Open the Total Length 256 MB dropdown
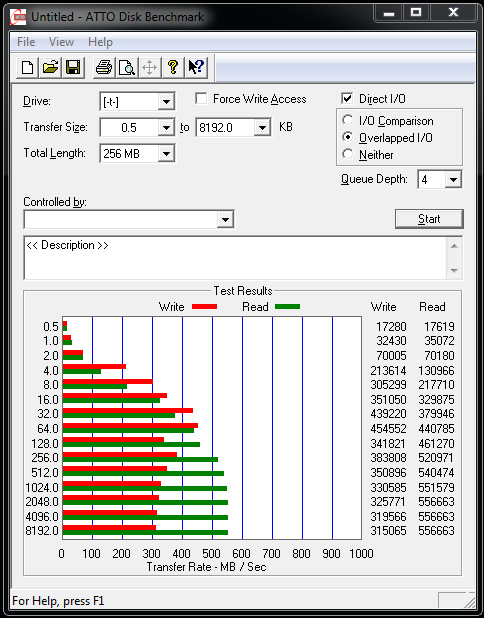484x618 pixels. [x=166, y=153]
